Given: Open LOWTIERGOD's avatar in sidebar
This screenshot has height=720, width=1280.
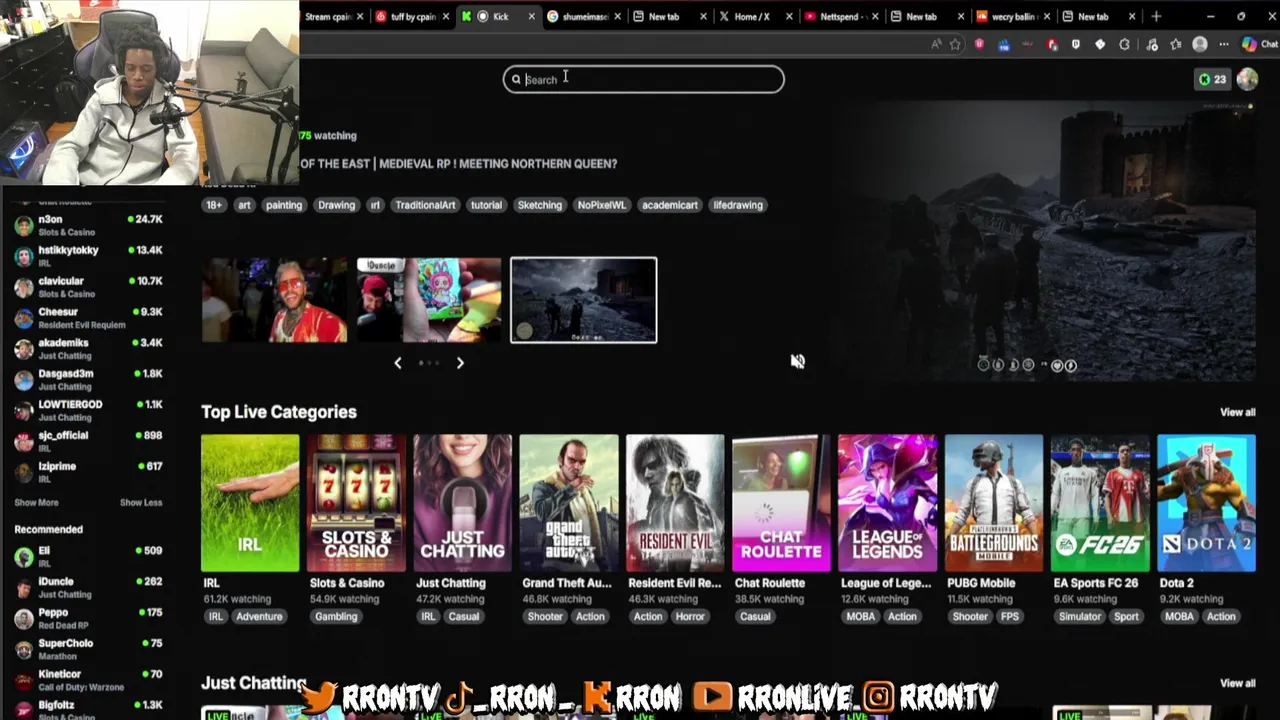Looking at the screenshot, I should (23, 411).
